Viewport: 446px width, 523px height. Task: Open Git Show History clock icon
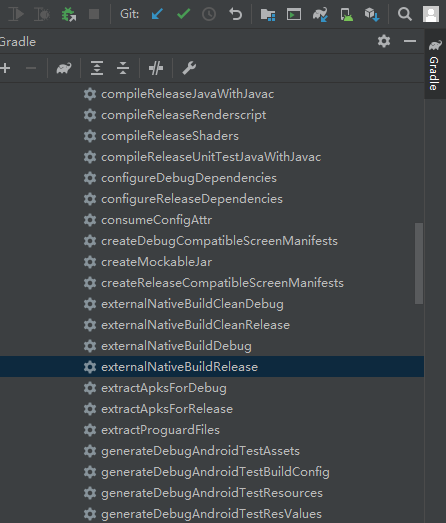point(209,14)
